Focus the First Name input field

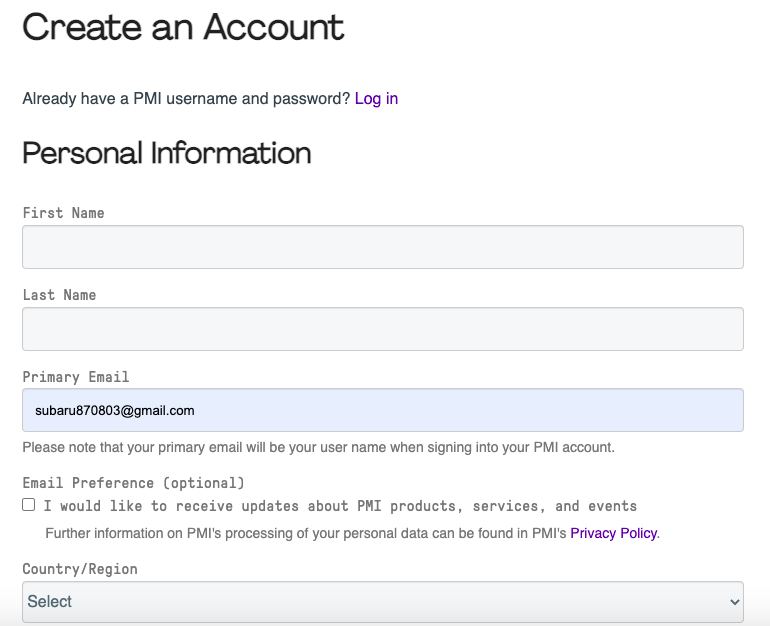[383, 247]
